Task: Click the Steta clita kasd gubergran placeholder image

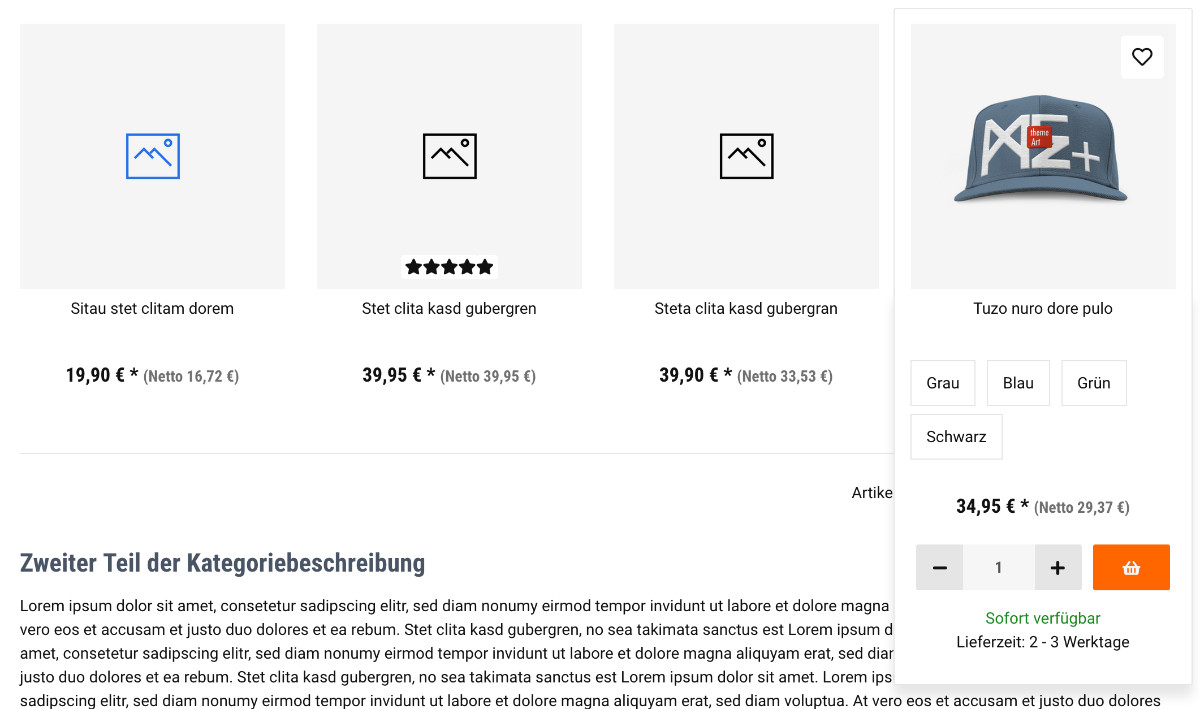Action: (746, 157)
